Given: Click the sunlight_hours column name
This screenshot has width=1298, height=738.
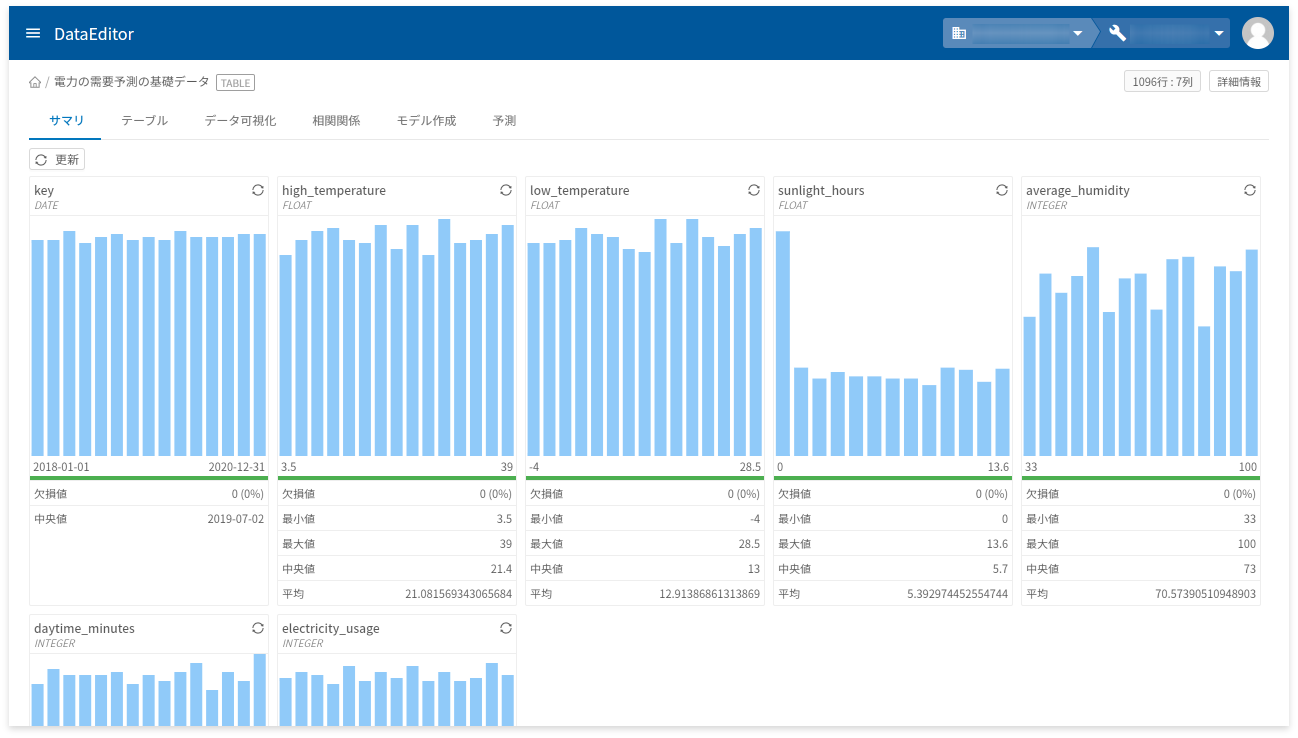Looking at the screenshot, I should point(821,190).
